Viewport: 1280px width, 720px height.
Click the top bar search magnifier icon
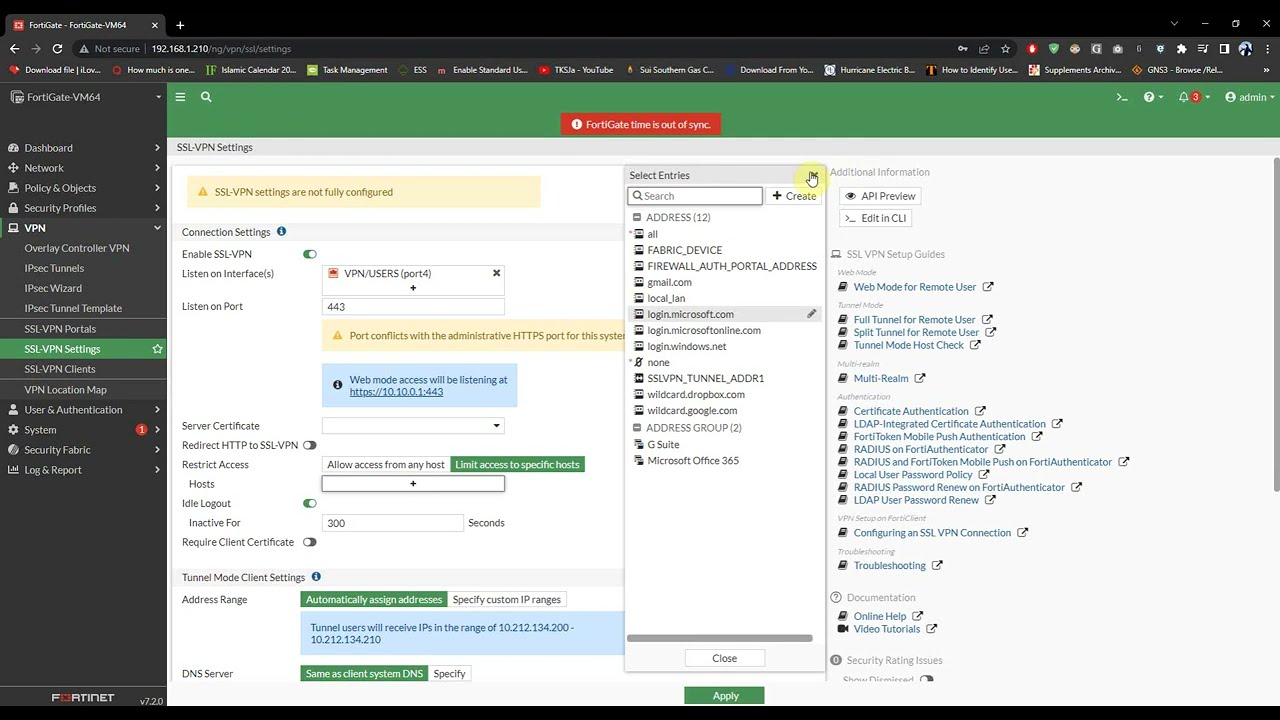pyautogui.click(x=206, y=97)
